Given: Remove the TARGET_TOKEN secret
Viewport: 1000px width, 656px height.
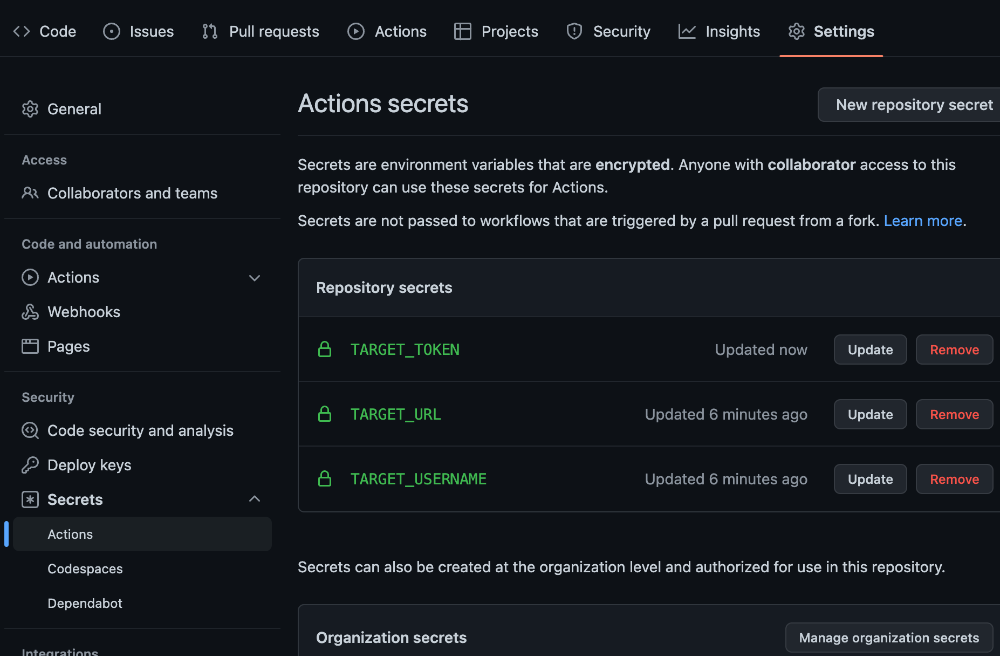Looking at the screenshot, I should click(954, 349).
